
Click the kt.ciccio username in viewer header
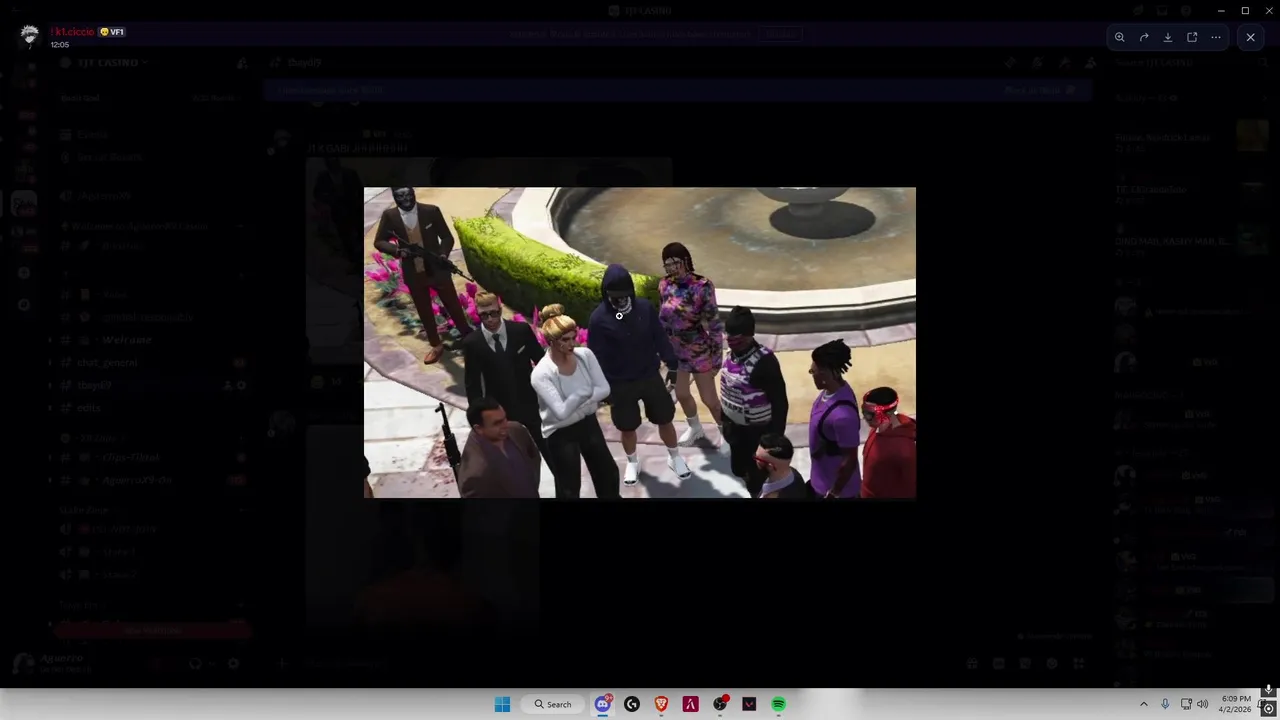tap(72, 32)
